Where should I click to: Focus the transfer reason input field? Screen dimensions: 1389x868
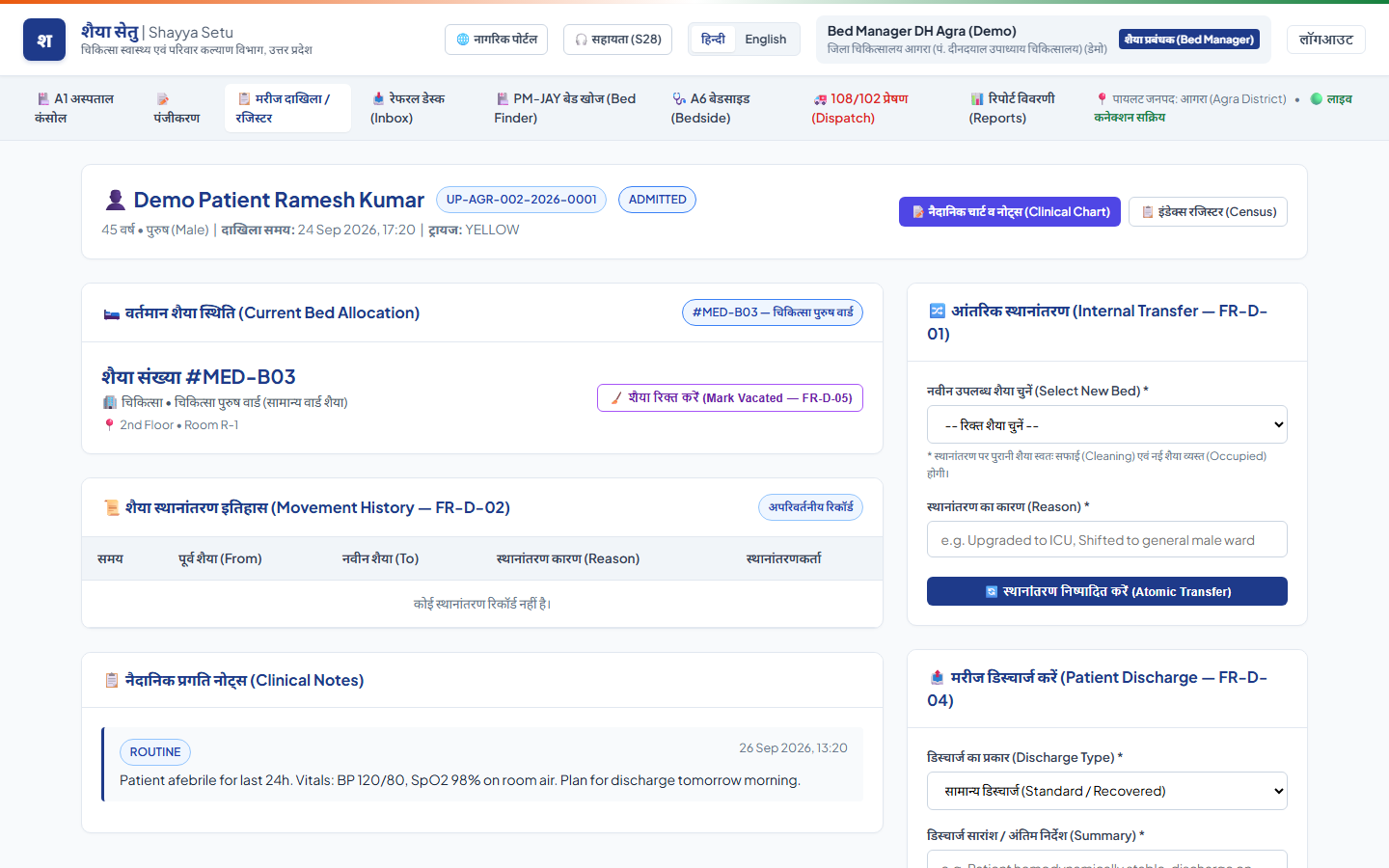[1107, 539]
